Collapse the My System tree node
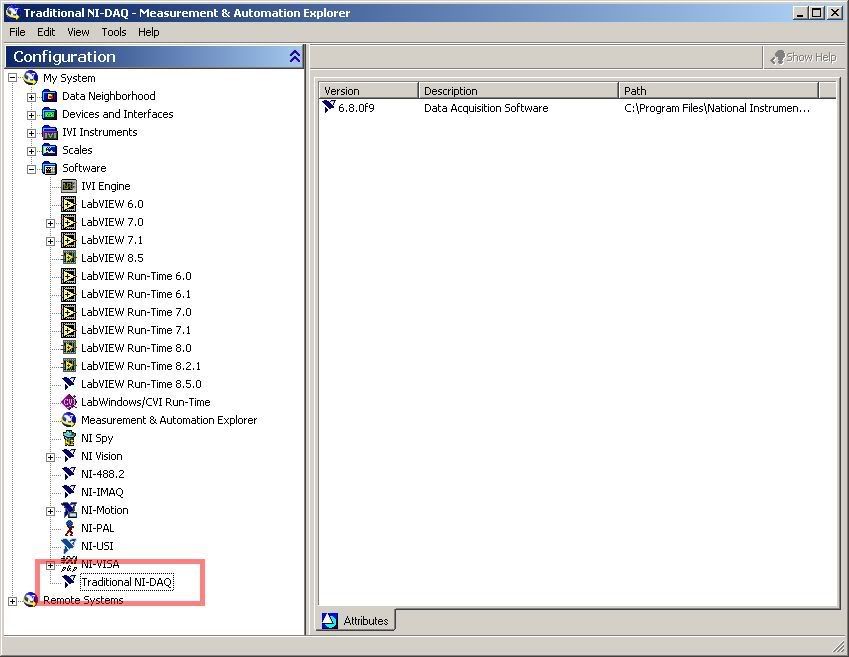This screenshot has height=657, width=849. [12, 79]
